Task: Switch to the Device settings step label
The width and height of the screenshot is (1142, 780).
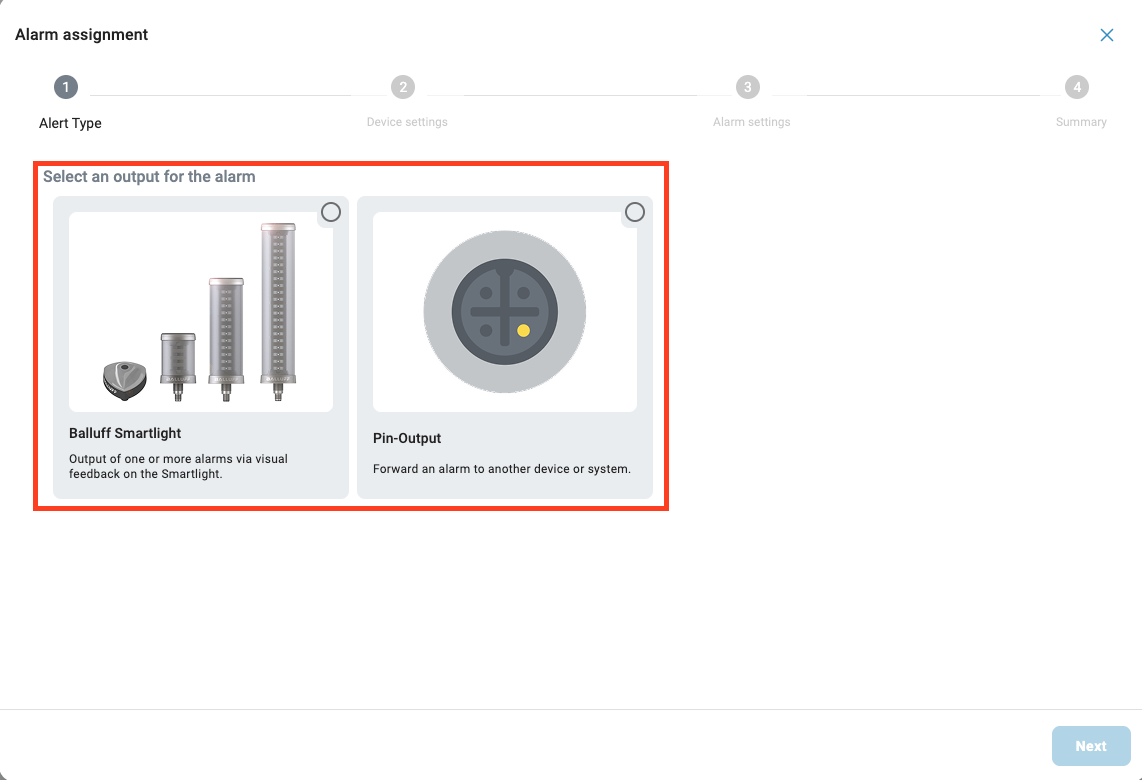Action: pyautogui.click(x=407, y=122)
